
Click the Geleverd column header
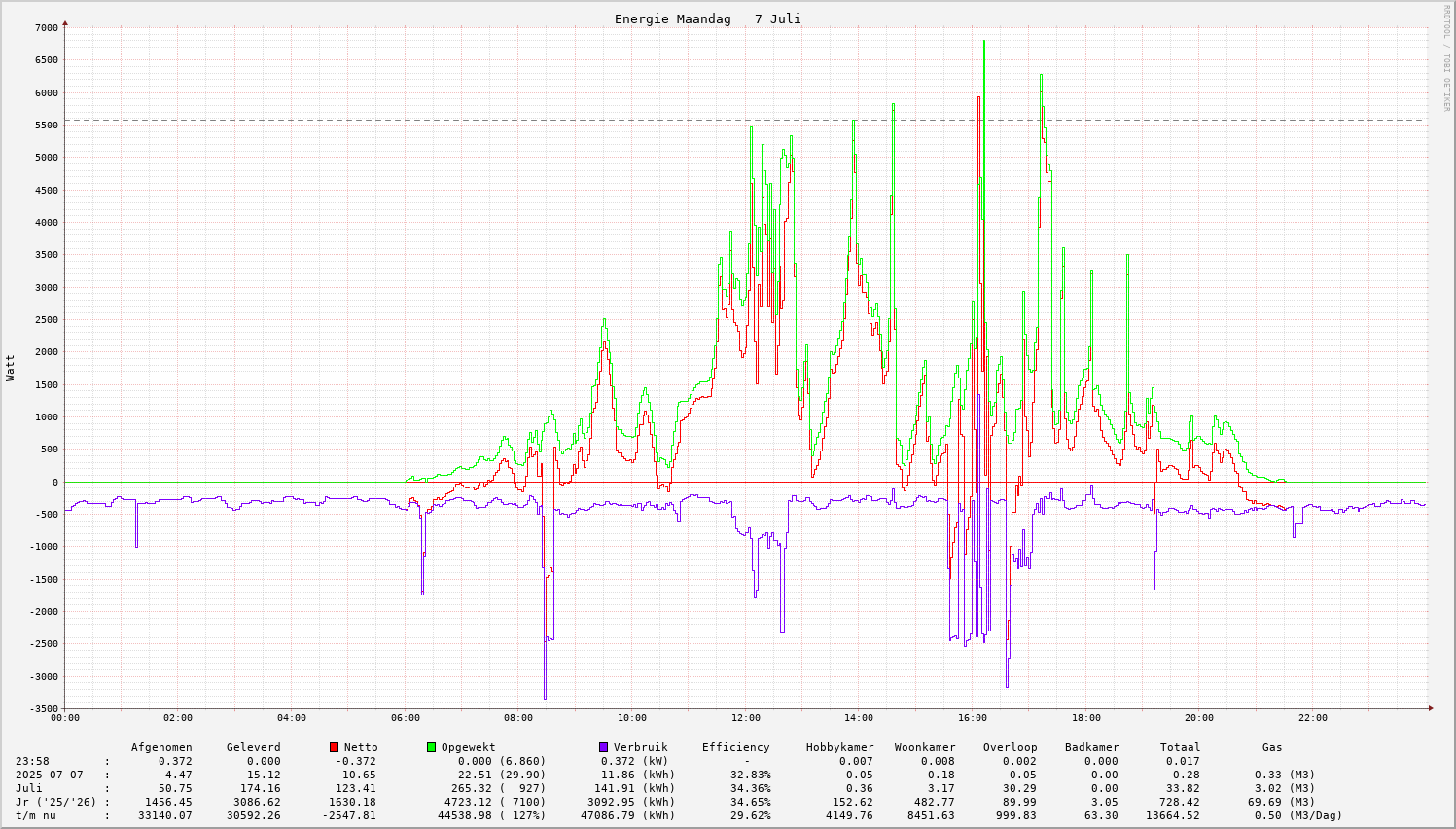[x=253, y=747]
